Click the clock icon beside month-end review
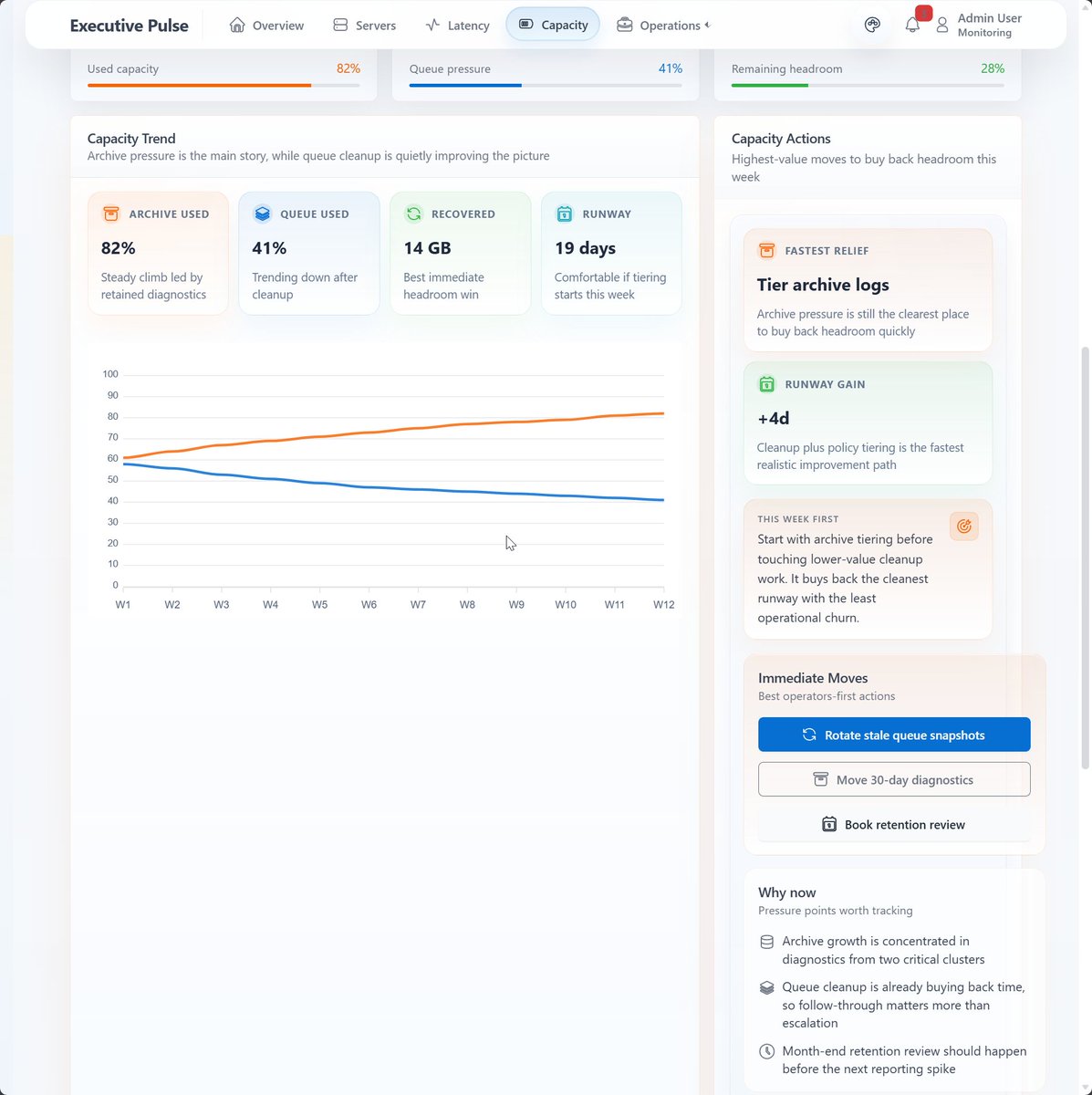The height and width of the screenshot is (1095, 1092). (766, 1051)
